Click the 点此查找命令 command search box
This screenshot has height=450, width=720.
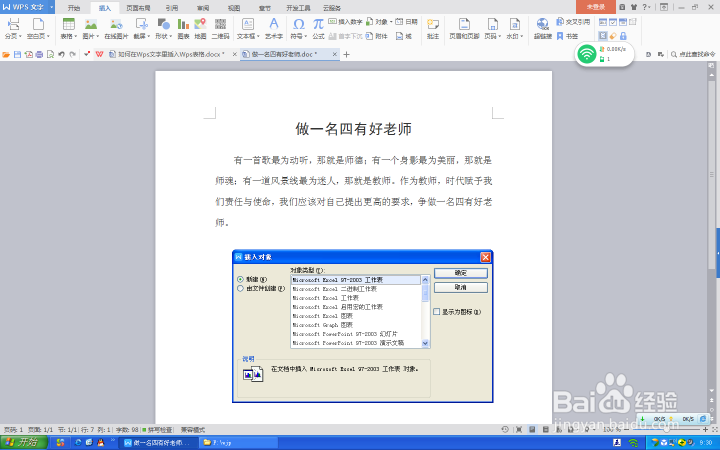point(693,54)
